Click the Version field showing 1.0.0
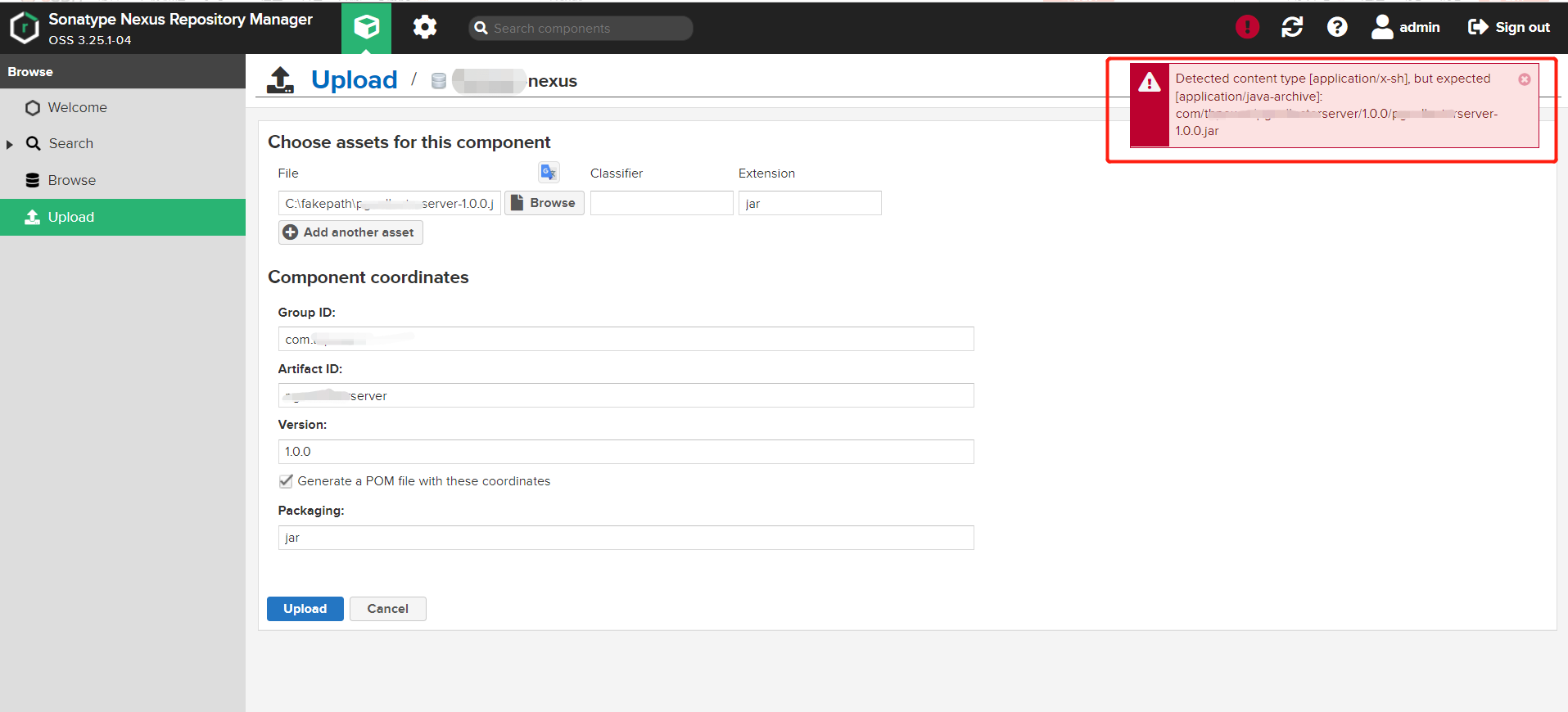The width and height of the screenshot is (1568, 712). coord(626,452)
